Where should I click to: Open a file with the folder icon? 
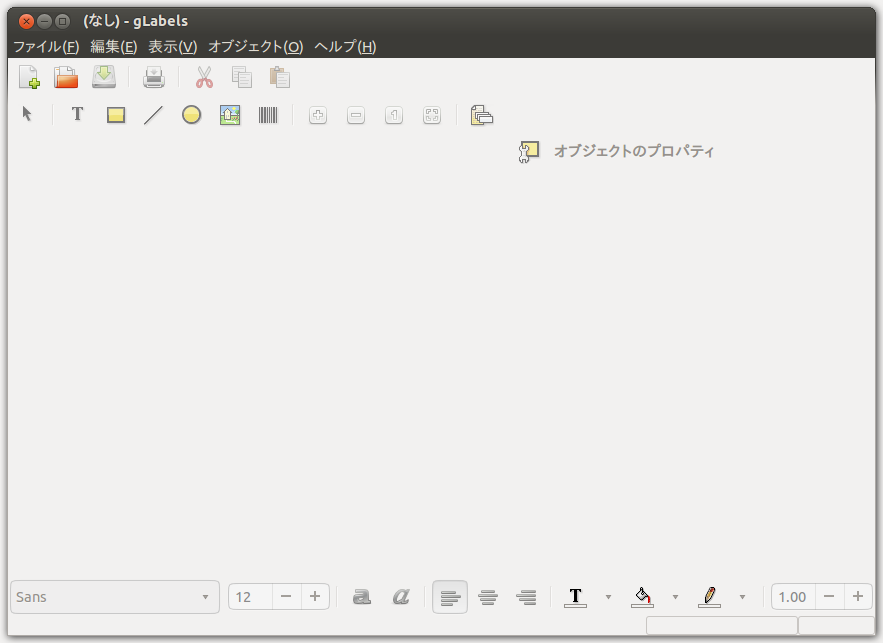(x=66, y=77)
